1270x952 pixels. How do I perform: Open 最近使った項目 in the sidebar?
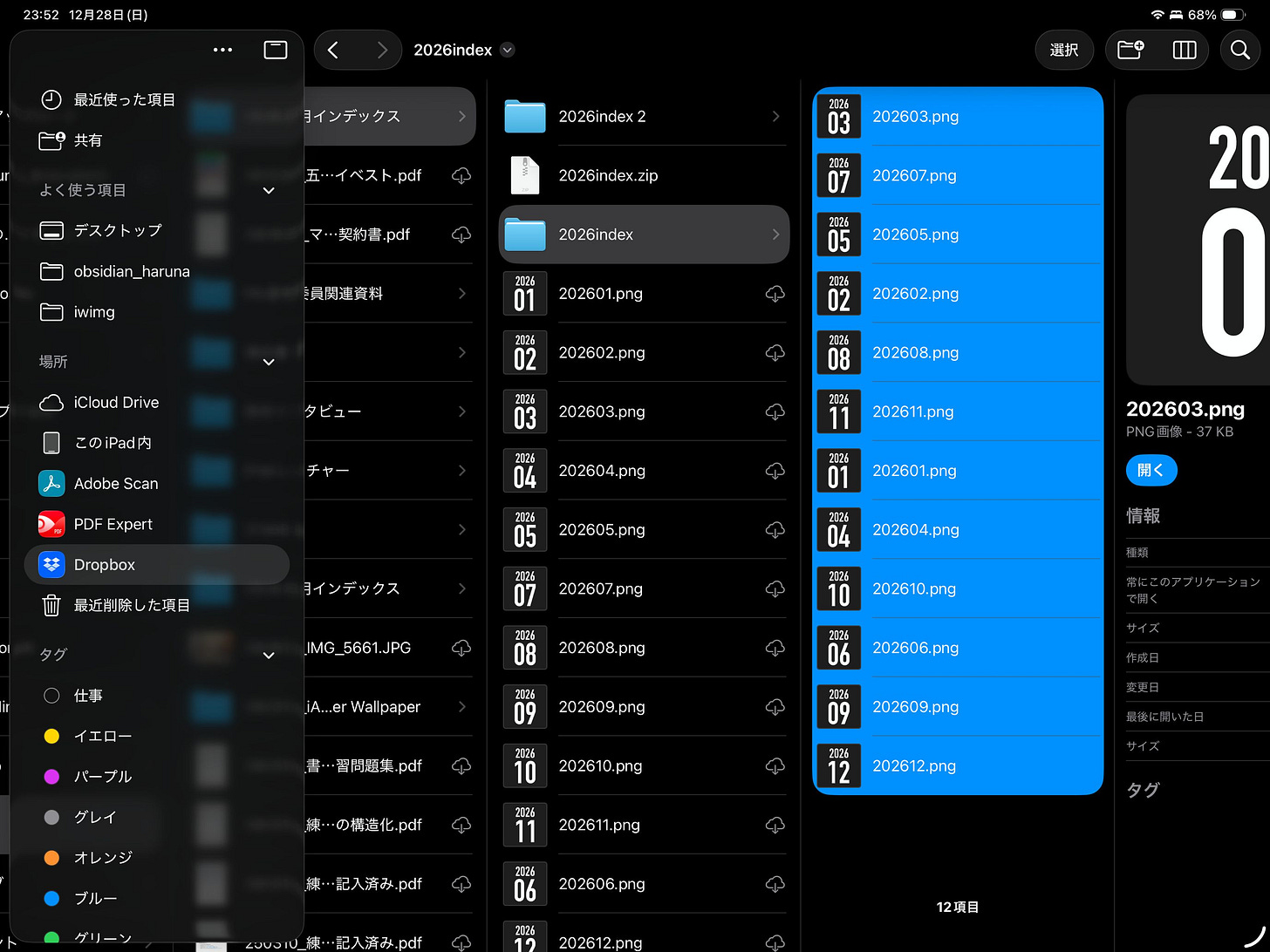(157, 99)
